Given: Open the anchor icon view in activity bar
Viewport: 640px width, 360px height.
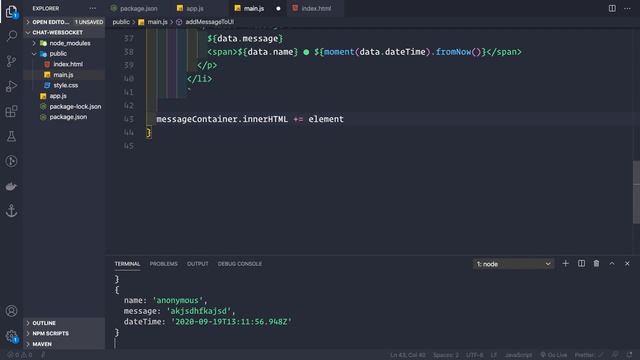Looking at the screenshot, I should (11, 211).
